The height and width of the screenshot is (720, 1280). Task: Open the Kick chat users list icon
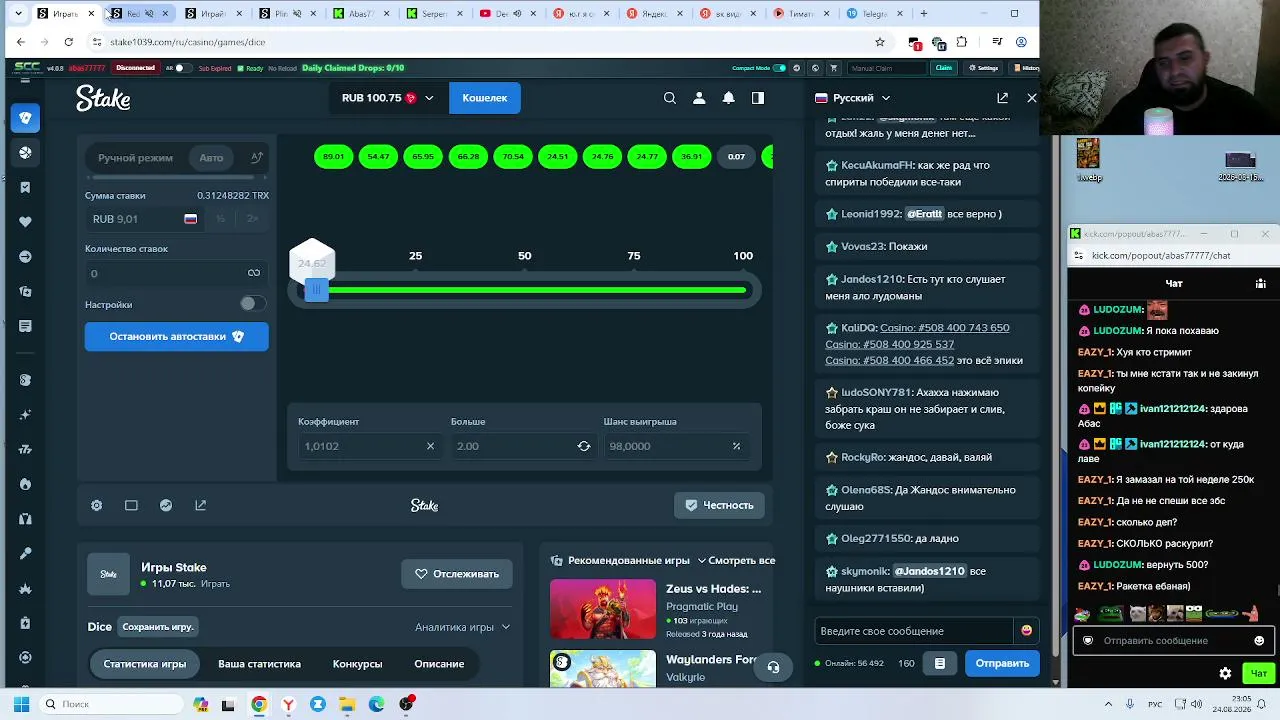(x=1260, y=284)
